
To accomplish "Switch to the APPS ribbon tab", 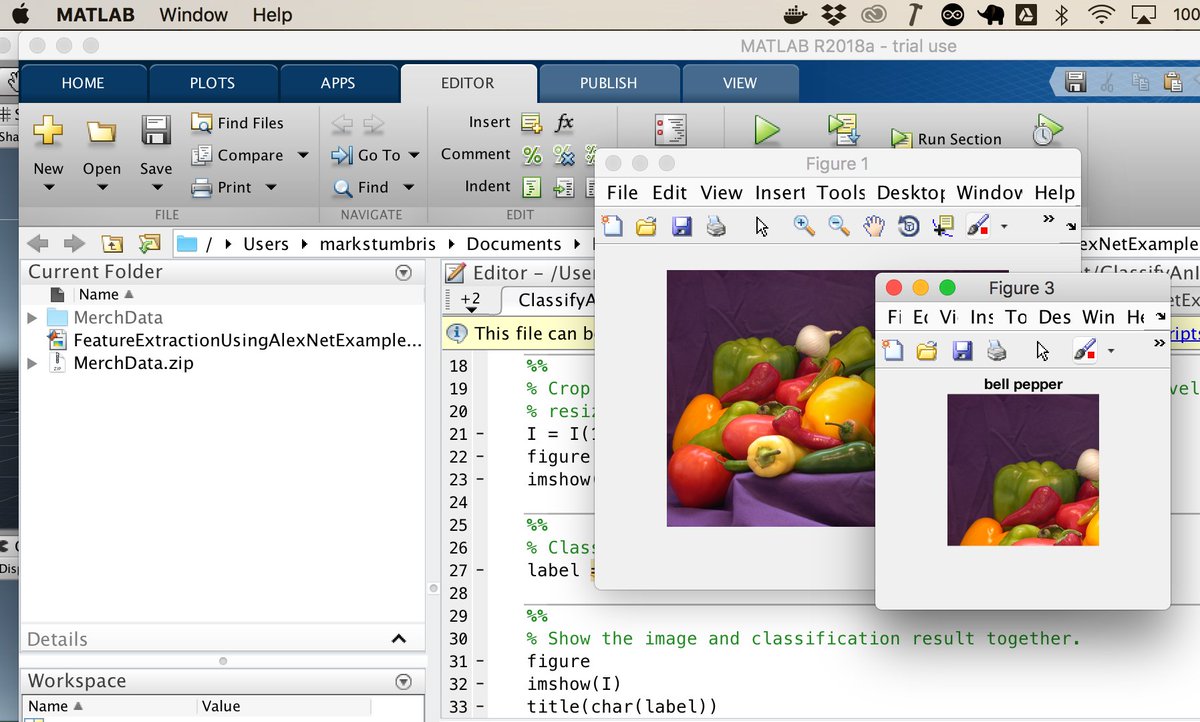I will coord(338,83).
